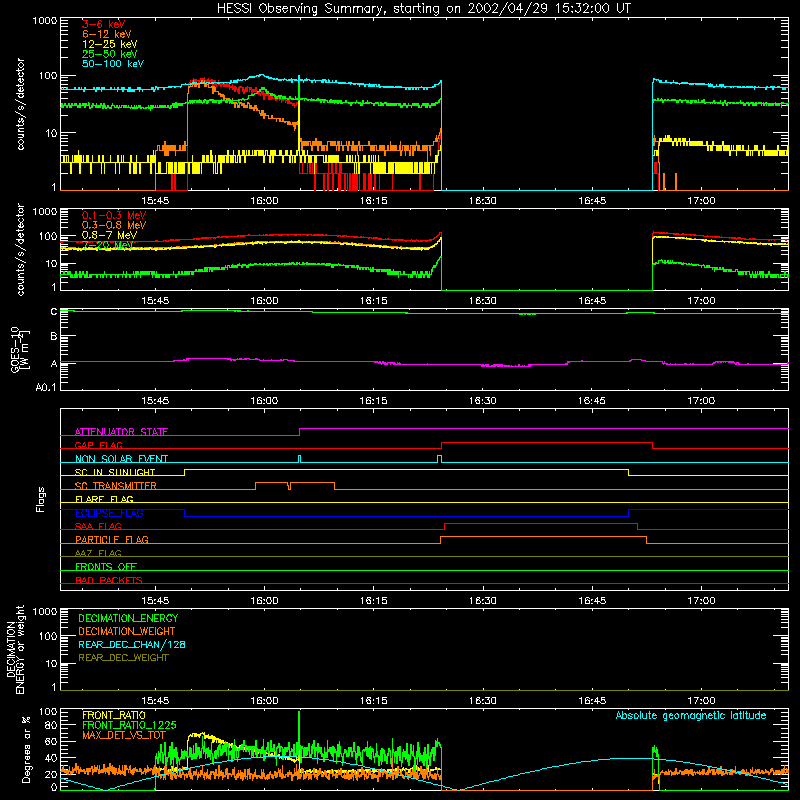
Task: Click the Absolute geomagnetic latitude label
Action: pos(691,715)
